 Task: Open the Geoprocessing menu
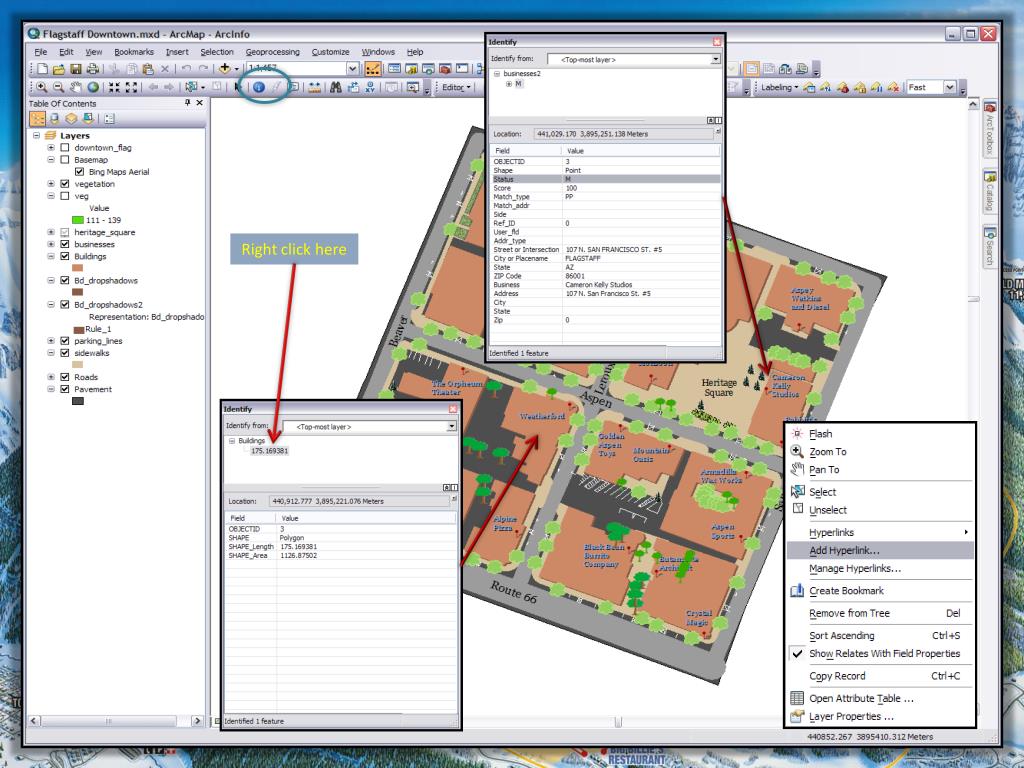click(x=272, y=52)
